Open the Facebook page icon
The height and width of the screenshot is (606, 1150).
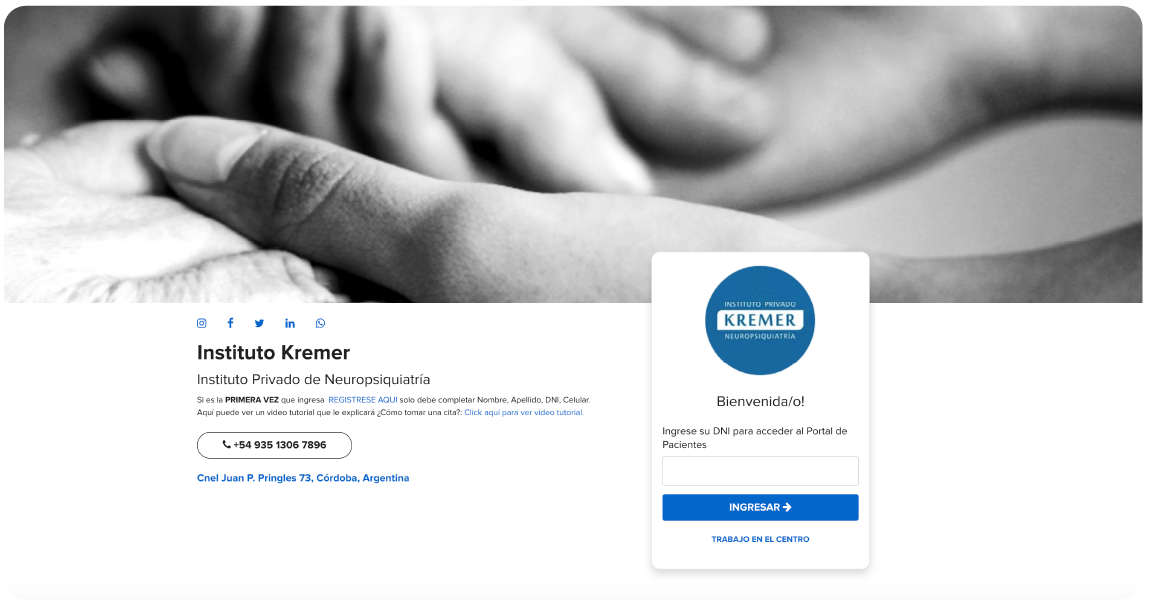[230, 324]
